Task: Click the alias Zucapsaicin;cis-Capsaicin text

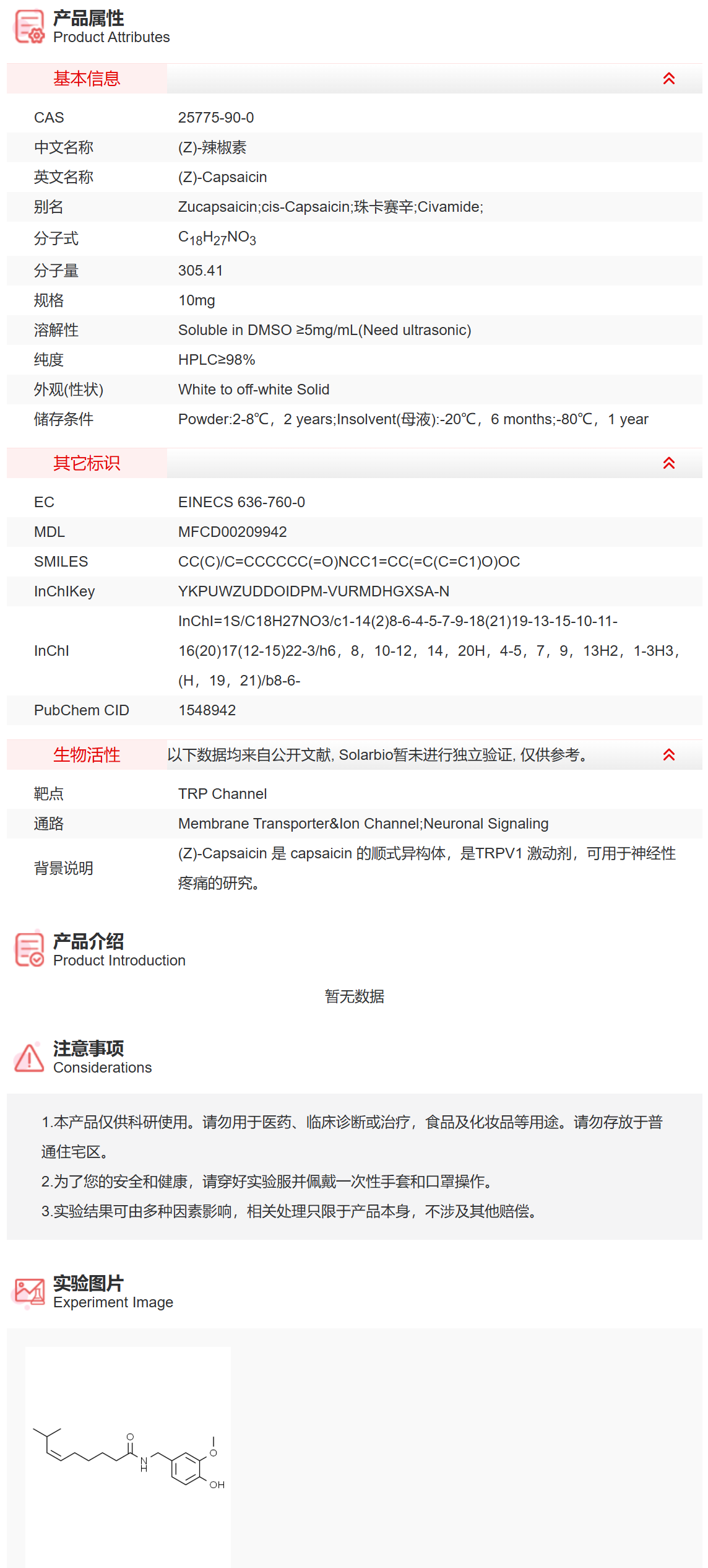Action: 330,207
